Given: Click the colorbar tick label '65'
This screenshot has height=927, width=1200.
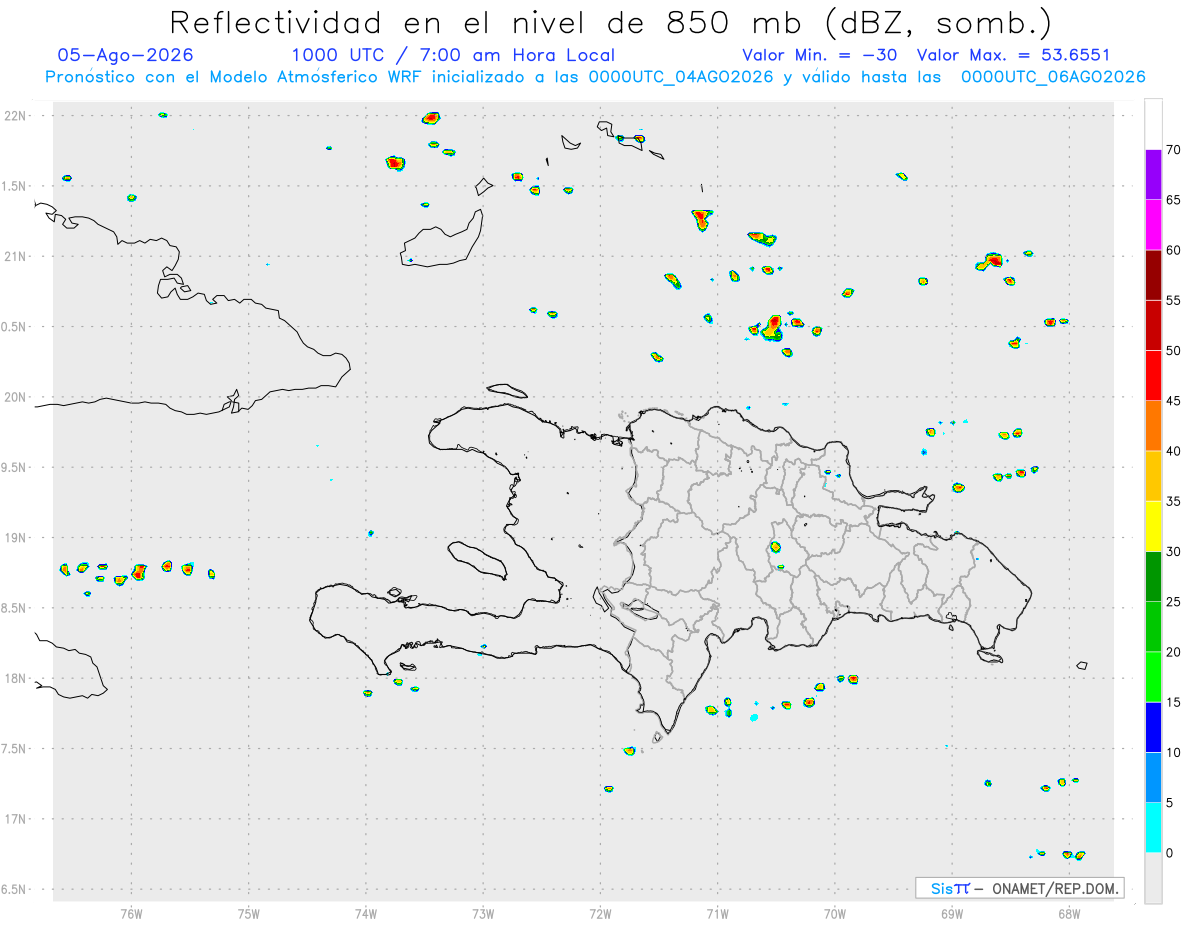Looking at the screenshot, I should pos(1174,200).
